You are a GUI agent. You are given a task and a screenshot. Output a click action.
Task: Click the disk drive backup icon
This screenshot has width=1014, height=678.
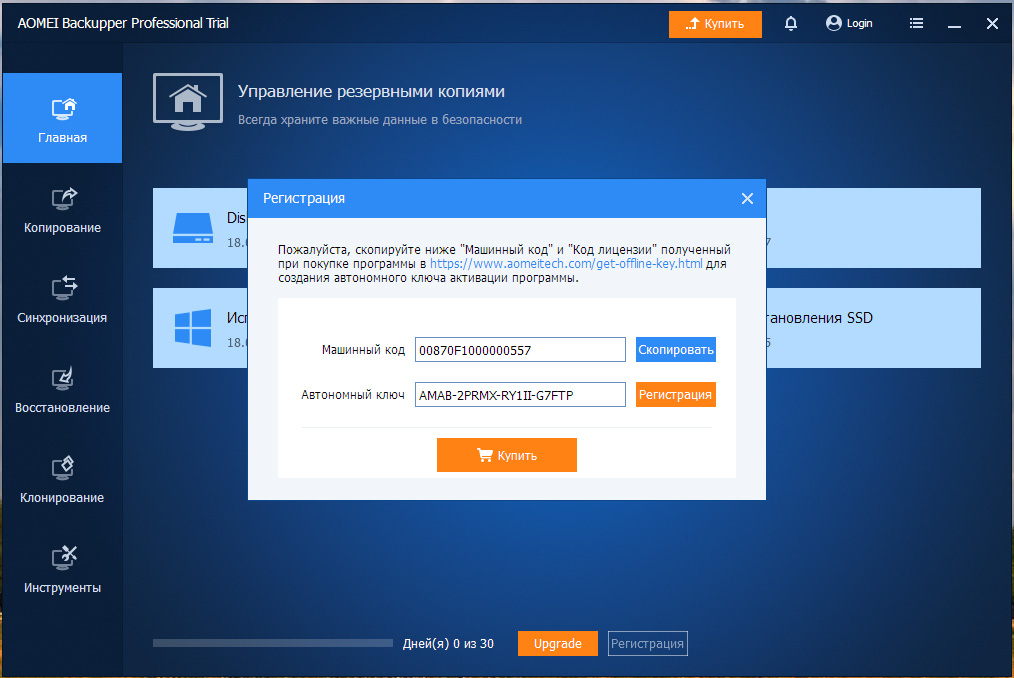(x=193, y=228)
